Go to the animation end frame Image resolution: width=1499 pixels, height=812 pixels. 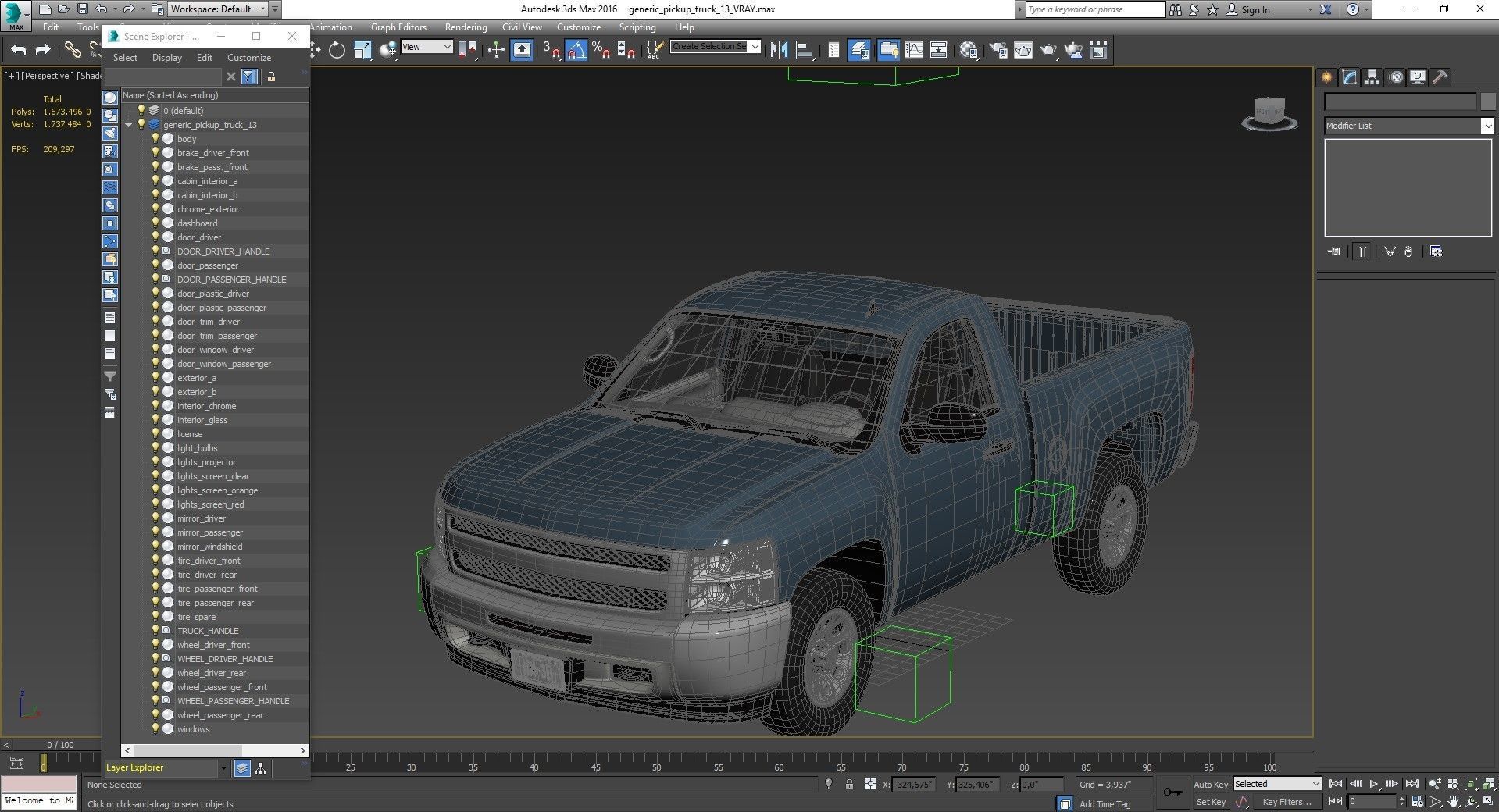tap(1412, 784)
